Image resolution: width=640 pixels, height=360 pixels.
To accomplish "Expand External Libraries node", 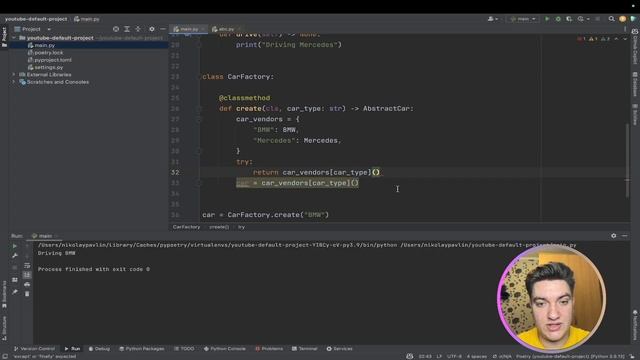I will (x=14, y=75).
